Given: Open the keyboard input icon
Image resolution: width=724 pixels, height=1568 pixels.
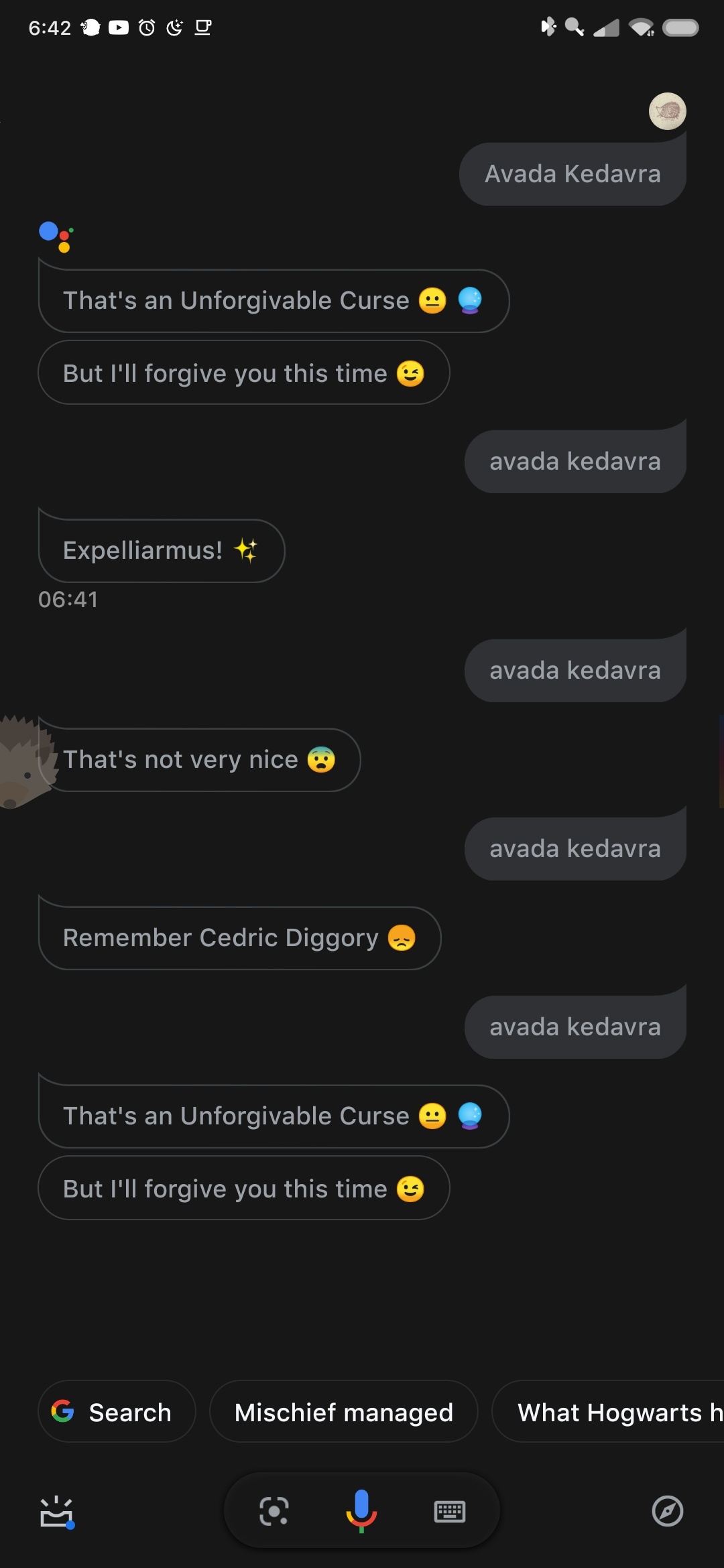Looking at the screenshot, I should pos(450,1512).
